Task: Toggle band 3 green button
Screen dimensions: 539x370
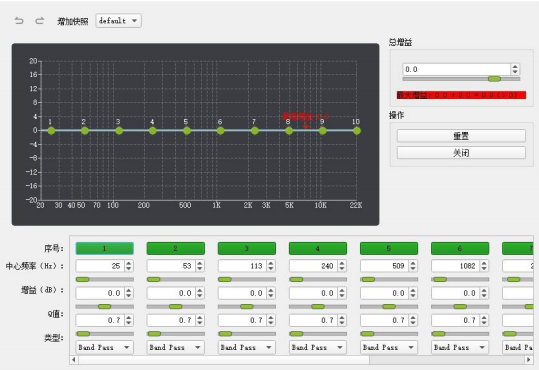Action: pyautogui.click(x=247, y=248)
